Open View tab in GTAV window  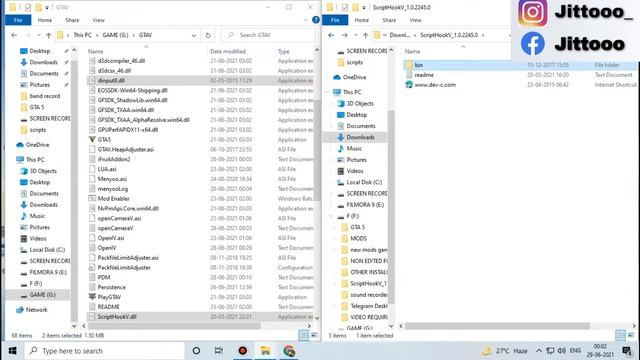point(98,20)
